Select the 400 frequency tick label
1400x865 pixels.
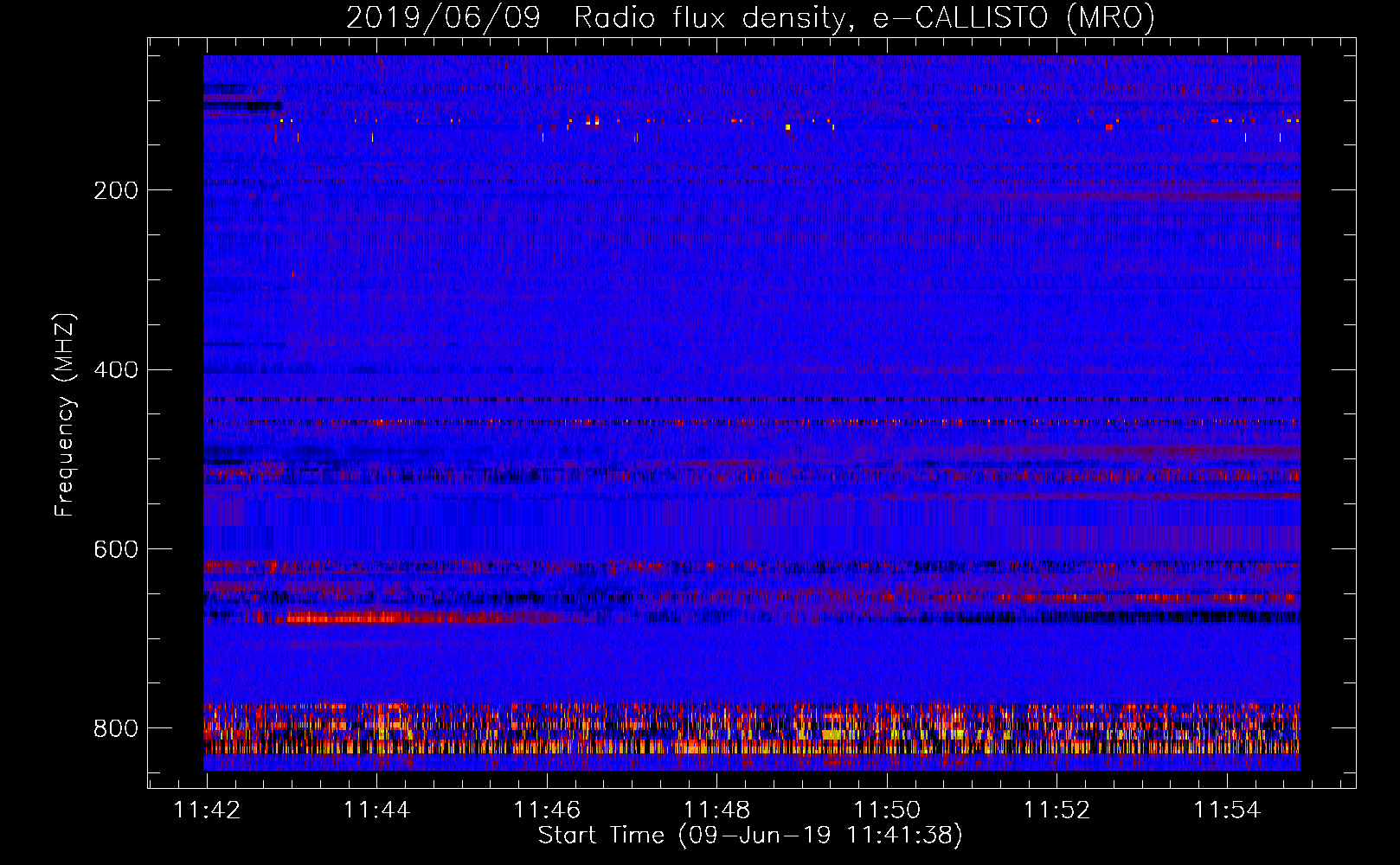(116, 370)
